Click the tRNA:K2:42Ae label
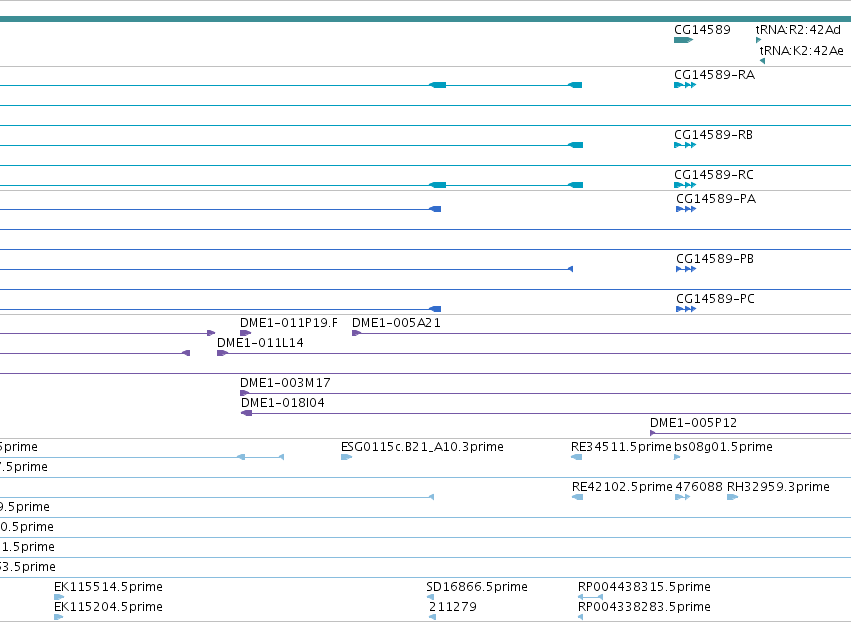Image resolution: width=851 pixels, height=622 pixels. tap(802, 50)
